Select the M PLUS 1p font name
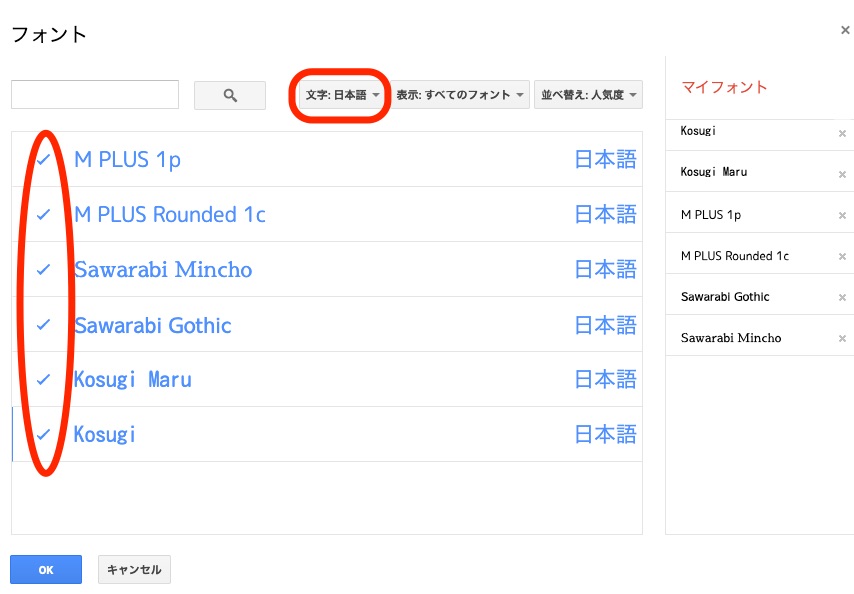The width and height of the screenshot is (854, 594). click(127, 160)
